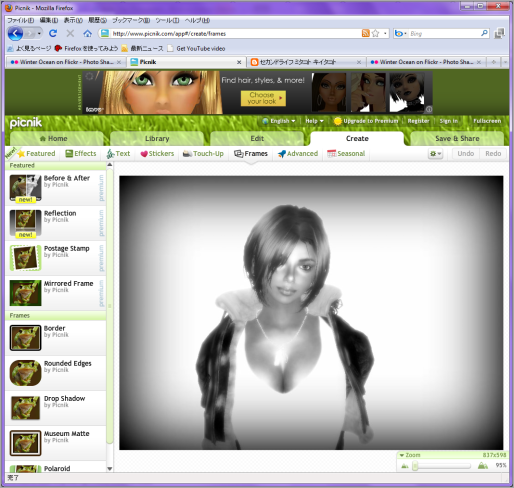This screenshot has width=514, height=488.
Task: Open the browser home page icon
Action: [87, 33]
